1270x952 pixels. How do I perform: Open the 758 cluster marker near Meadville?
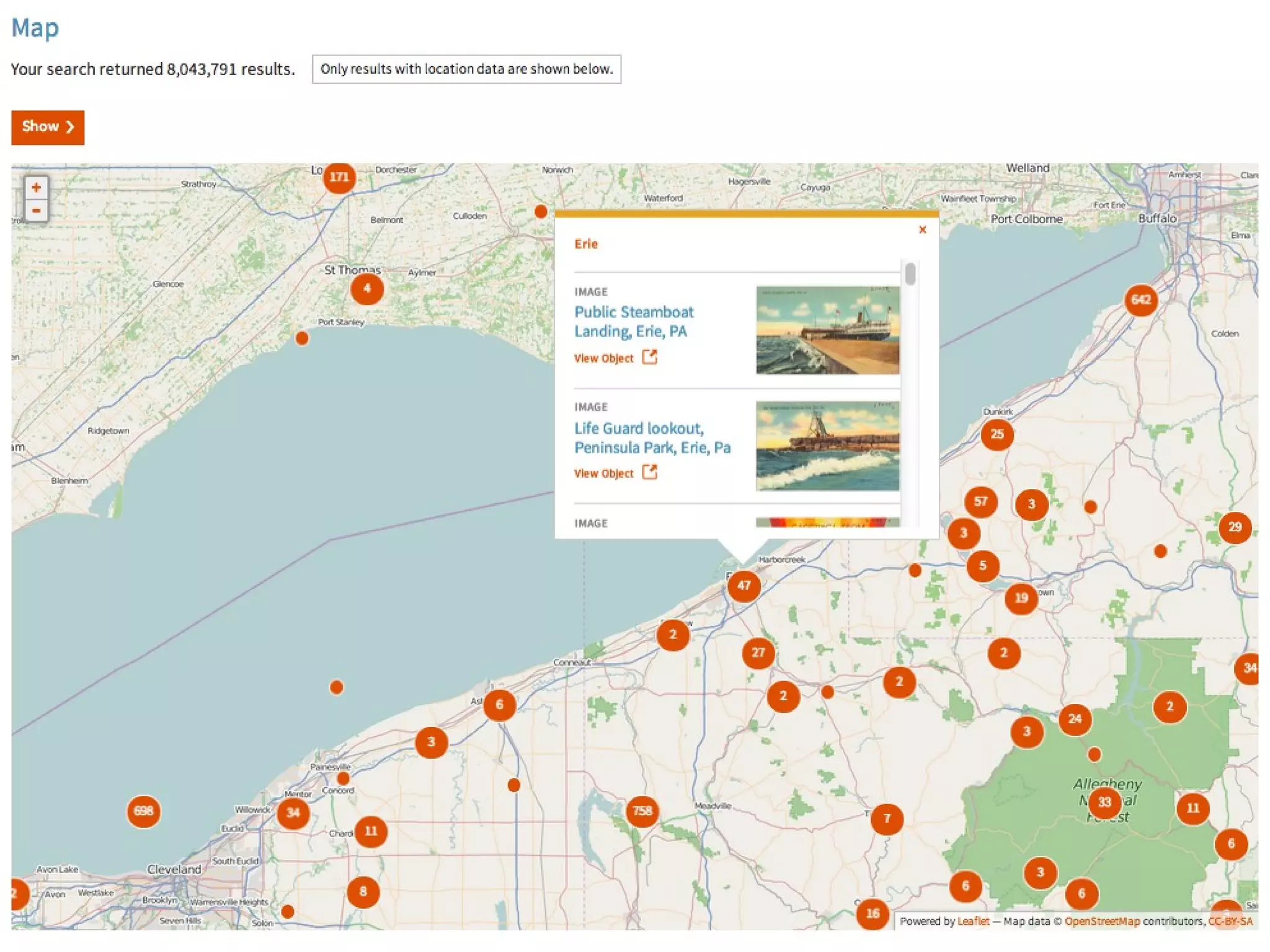642,811
